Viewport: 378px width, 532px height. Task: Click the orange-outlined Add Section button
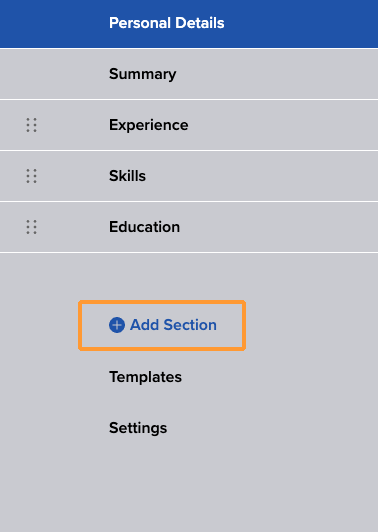click(162, 325)
